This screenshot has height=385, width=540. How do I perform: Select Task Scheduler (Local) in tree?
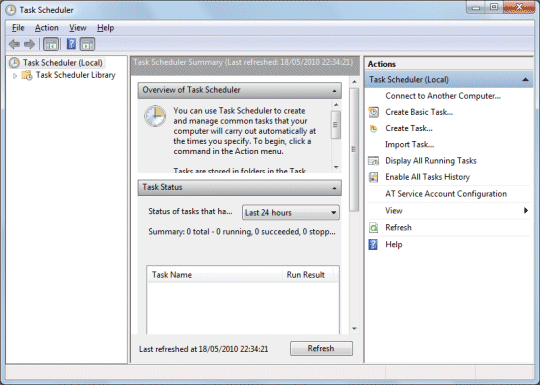62,63
